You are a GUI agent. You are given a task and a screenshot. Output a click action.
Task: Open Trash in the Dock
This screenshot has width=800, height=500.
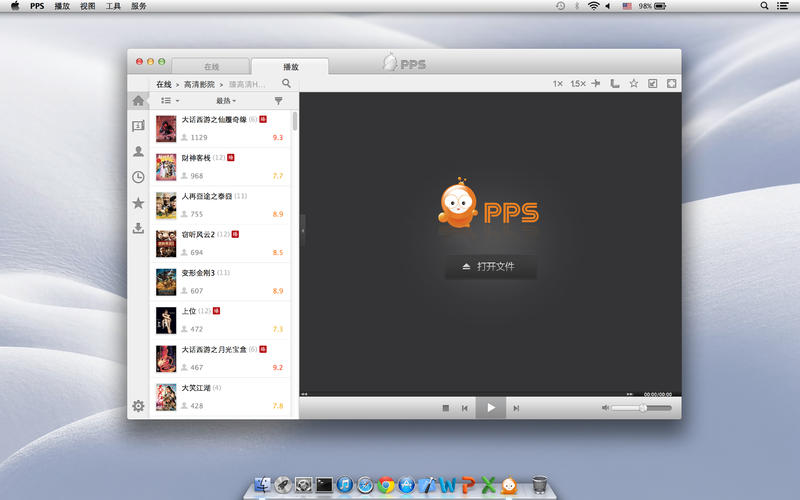click(x=539, y=485)
